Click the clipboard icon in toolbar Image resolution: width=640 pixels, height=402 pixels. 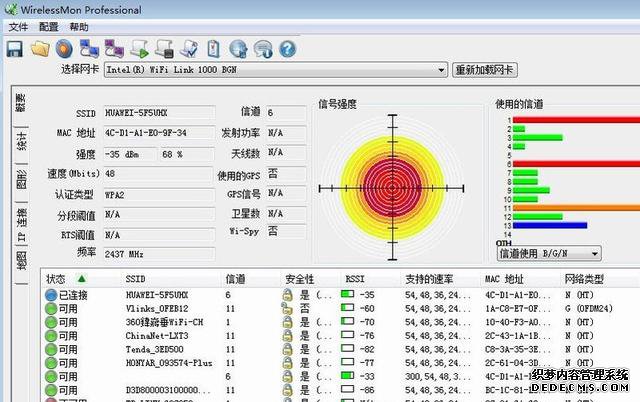(x=213, y=49)
